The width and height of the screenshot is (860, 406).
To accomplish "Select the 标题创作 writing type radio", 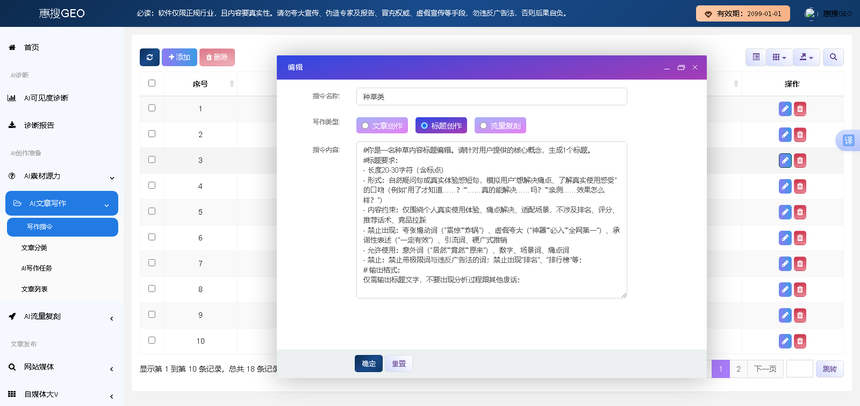I will pyautogui.click(x=441, y=125).
